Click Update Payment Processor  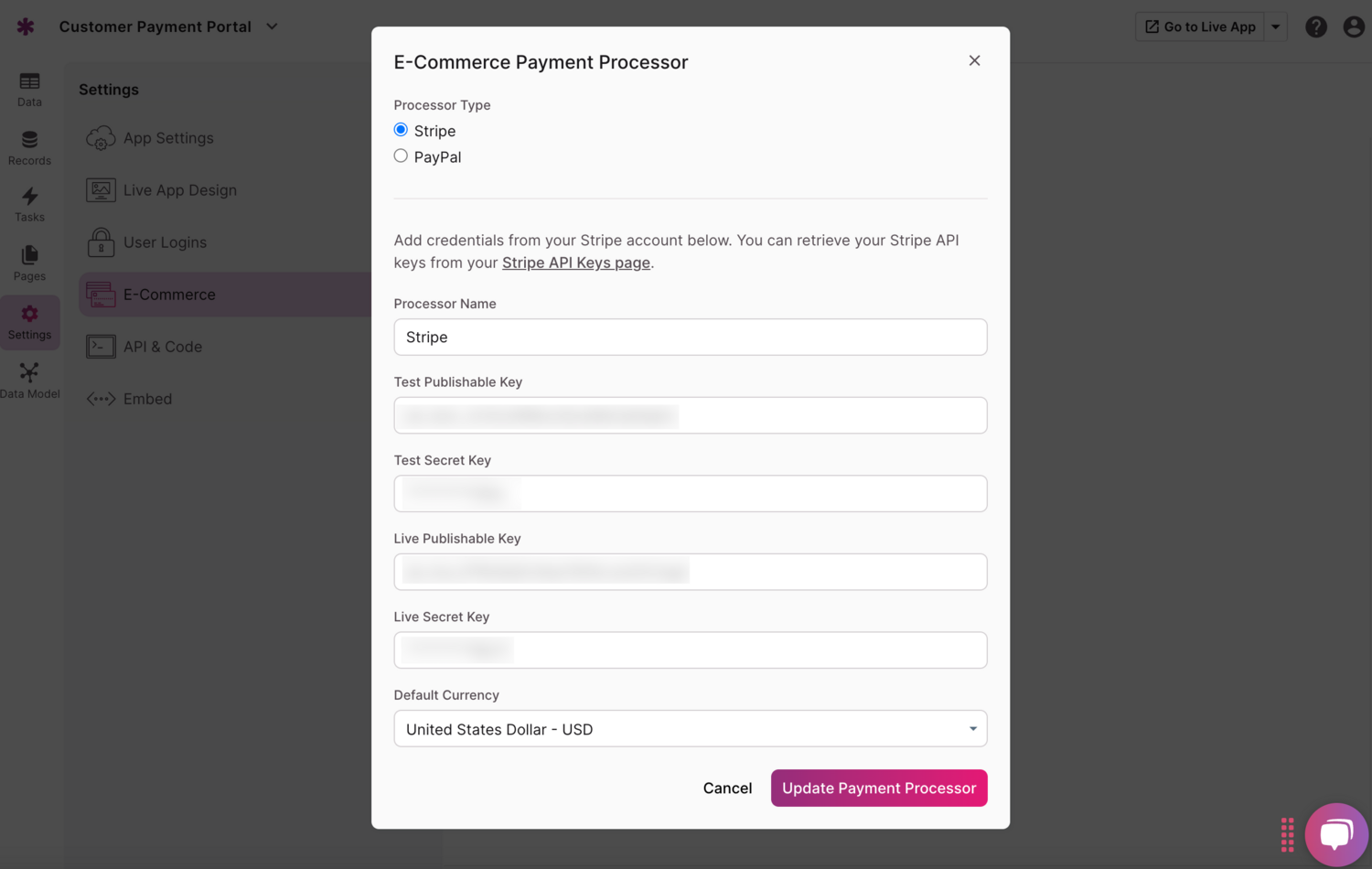coord(878,788)
